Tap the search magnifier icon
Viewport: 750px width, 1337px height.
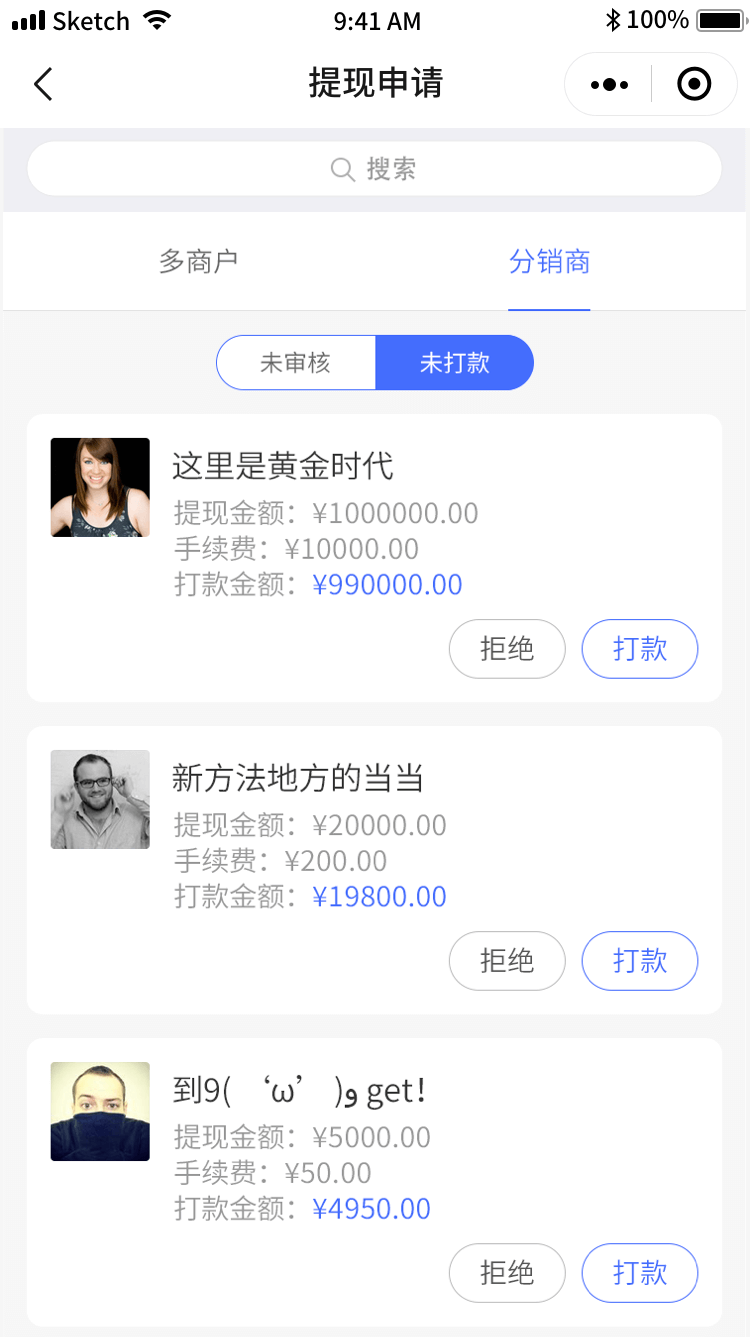342,170
